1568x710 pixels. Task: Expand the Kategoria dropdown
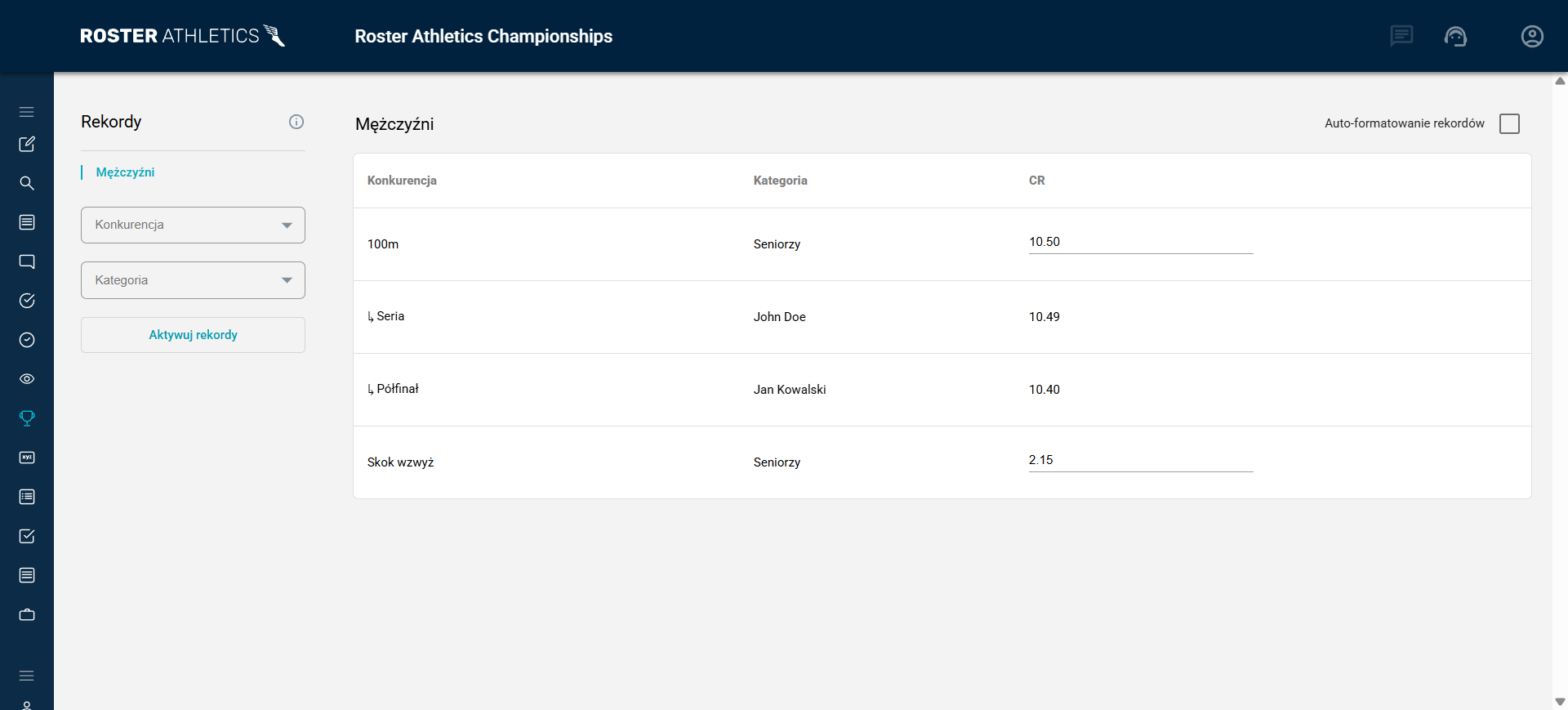pyautogui.click(x=193, y=280)
